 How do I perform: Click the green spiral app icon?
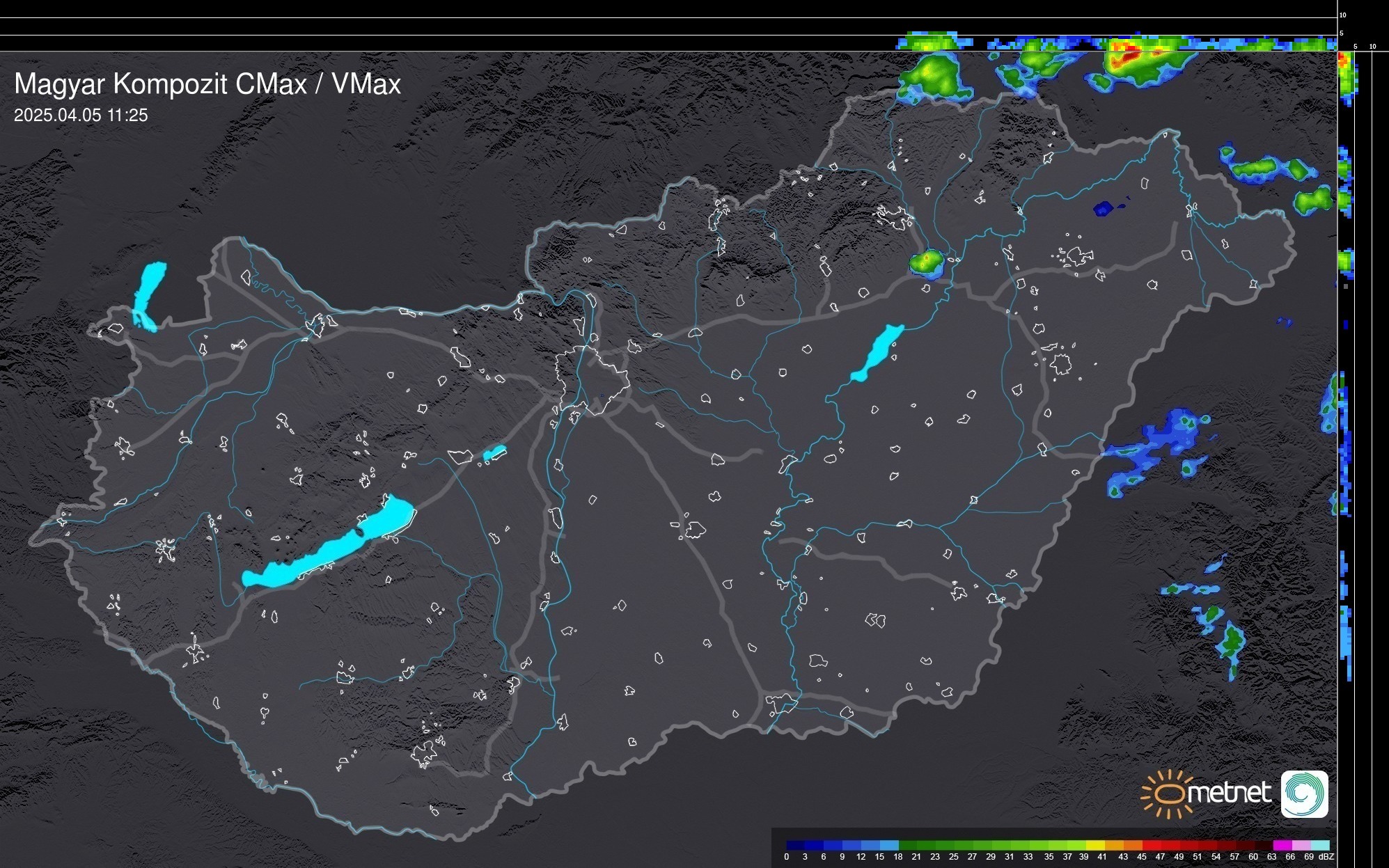pyautogui.click(x=1304, y=794)
